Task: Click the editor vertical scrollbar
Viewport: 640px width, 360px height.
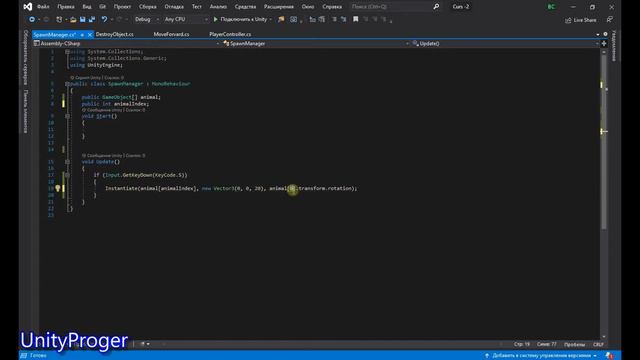Action: coord(604,194)
